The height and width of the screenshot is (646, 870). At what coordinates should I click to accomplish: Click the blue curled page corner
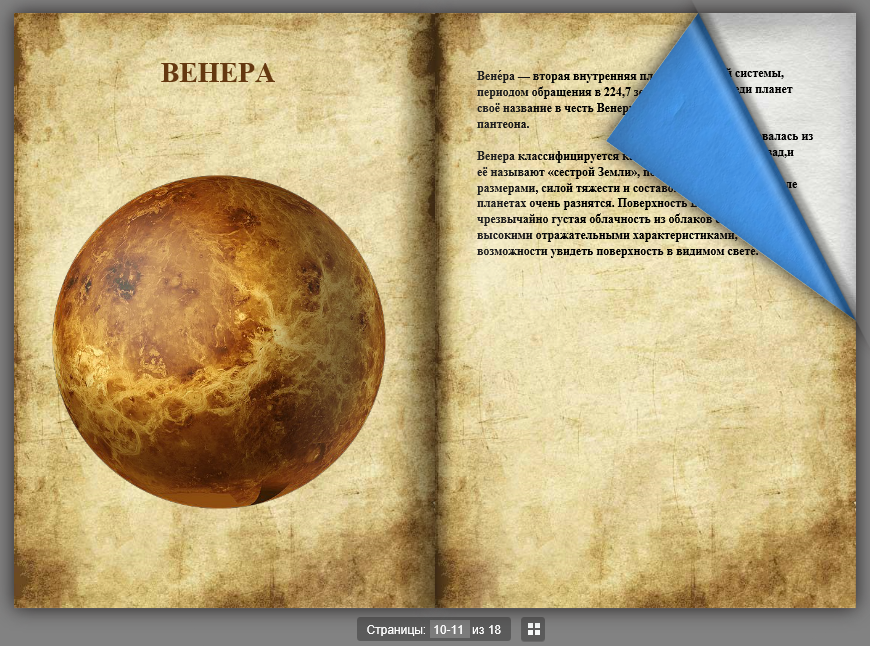(732, 166)
